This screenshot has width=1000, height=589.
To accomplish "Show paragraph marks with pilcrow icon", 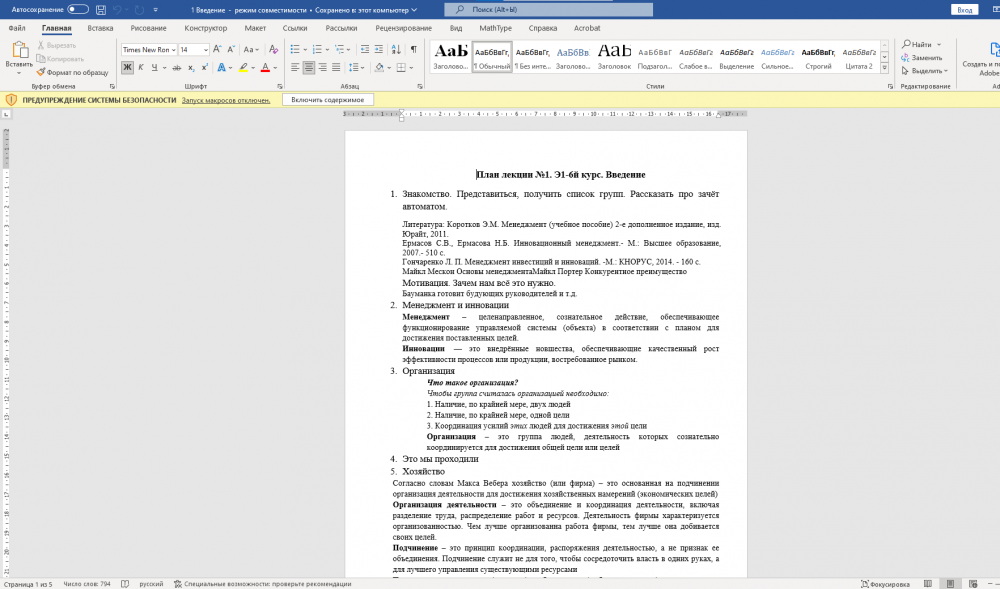I will click(x=413, y=49).
